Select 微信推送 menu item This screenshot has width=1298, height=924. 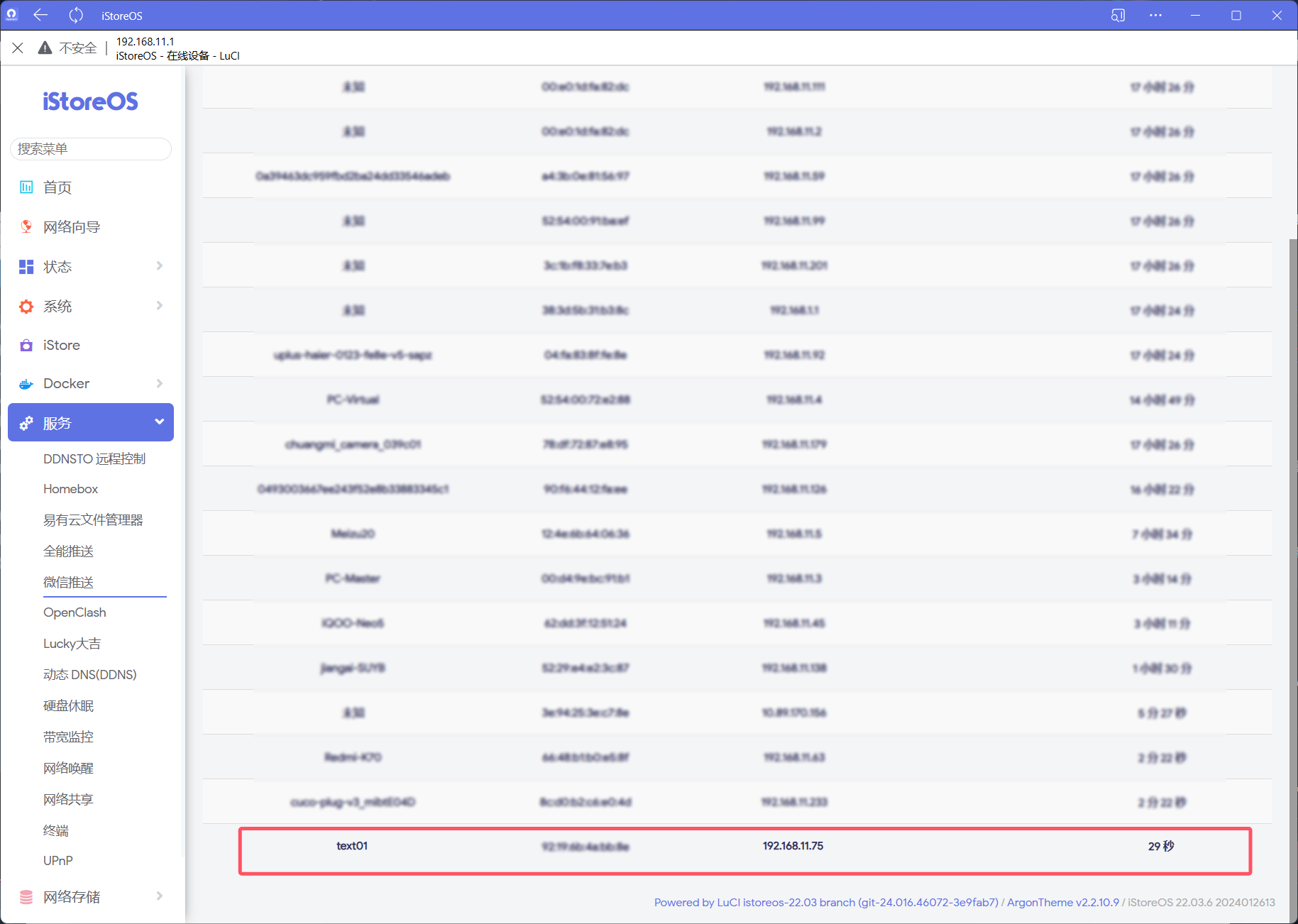tap(68, 583)
